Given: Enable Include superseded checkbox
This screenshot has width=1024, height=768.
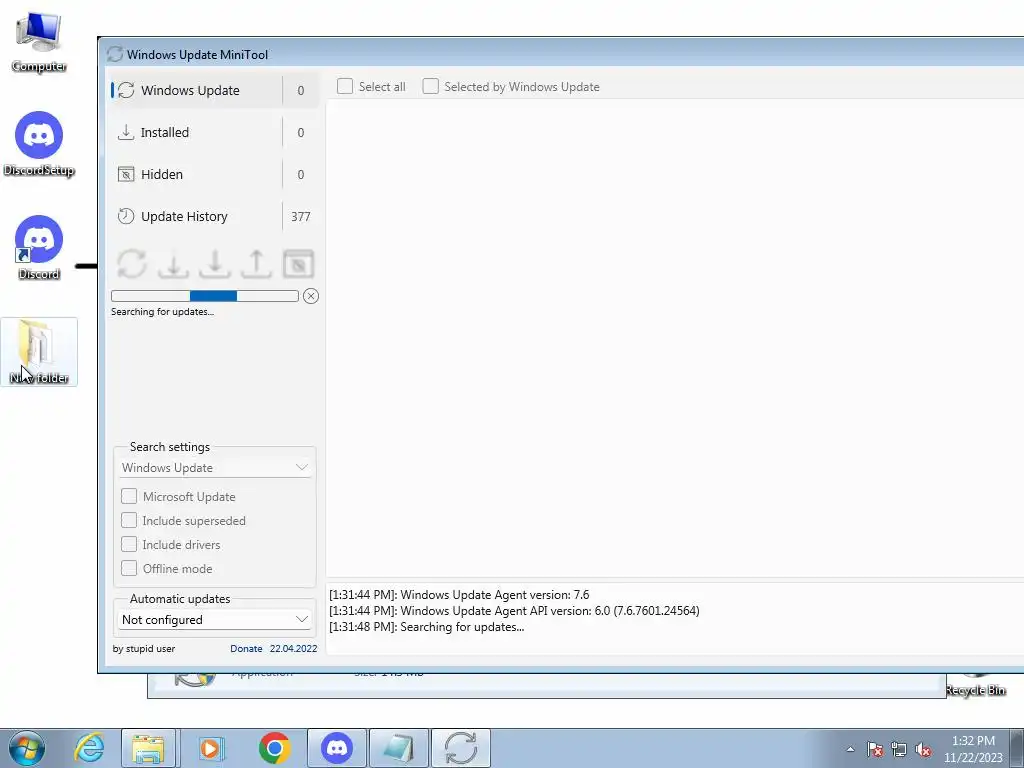Looking at the screenshot, I should 129,520.
